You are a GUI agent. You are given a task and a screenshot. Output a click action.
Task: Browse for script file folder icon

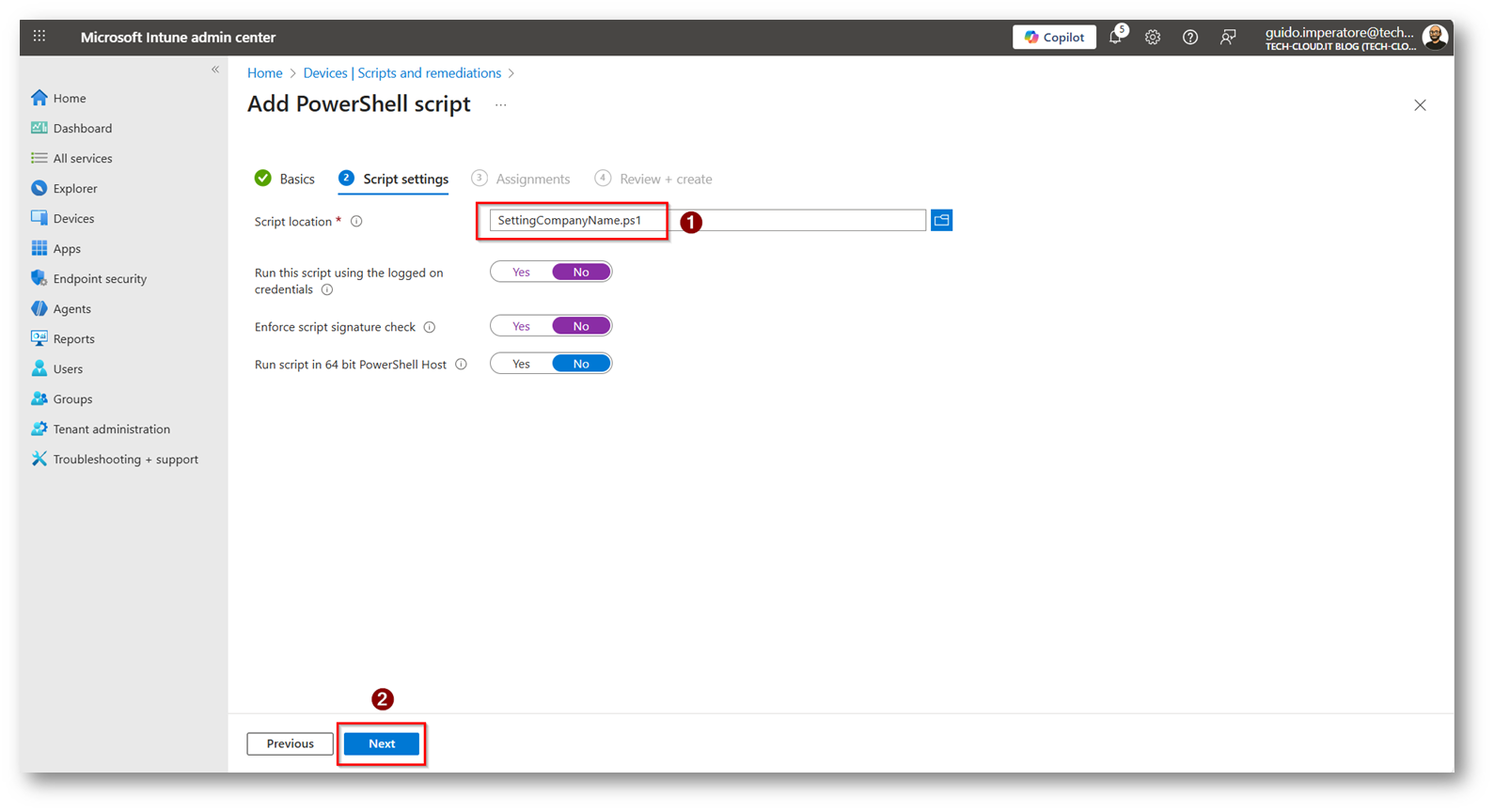pos(941,220)
